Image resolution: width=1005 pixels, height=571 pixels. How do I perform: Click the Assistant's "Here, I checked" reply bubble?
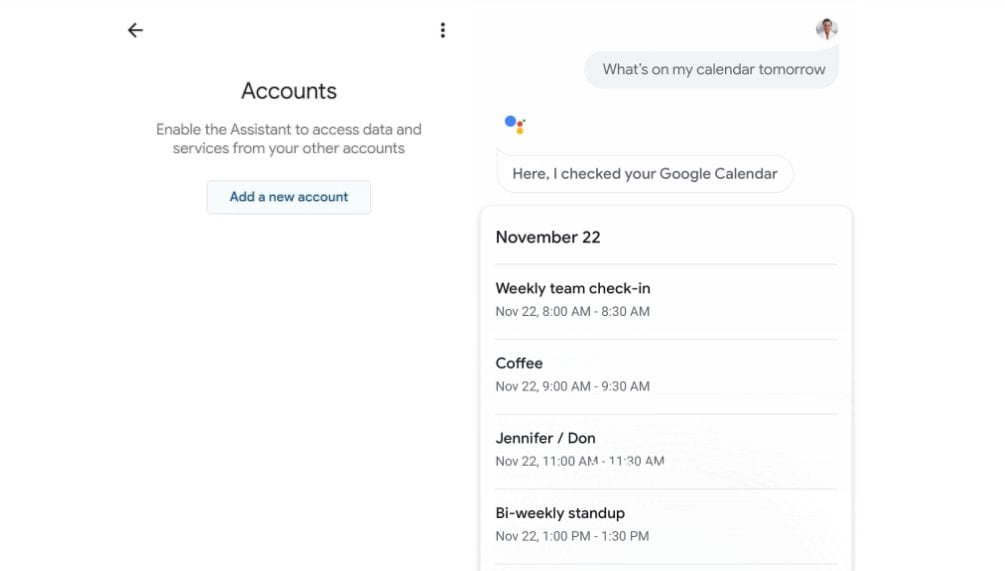[x=644, y=174]
